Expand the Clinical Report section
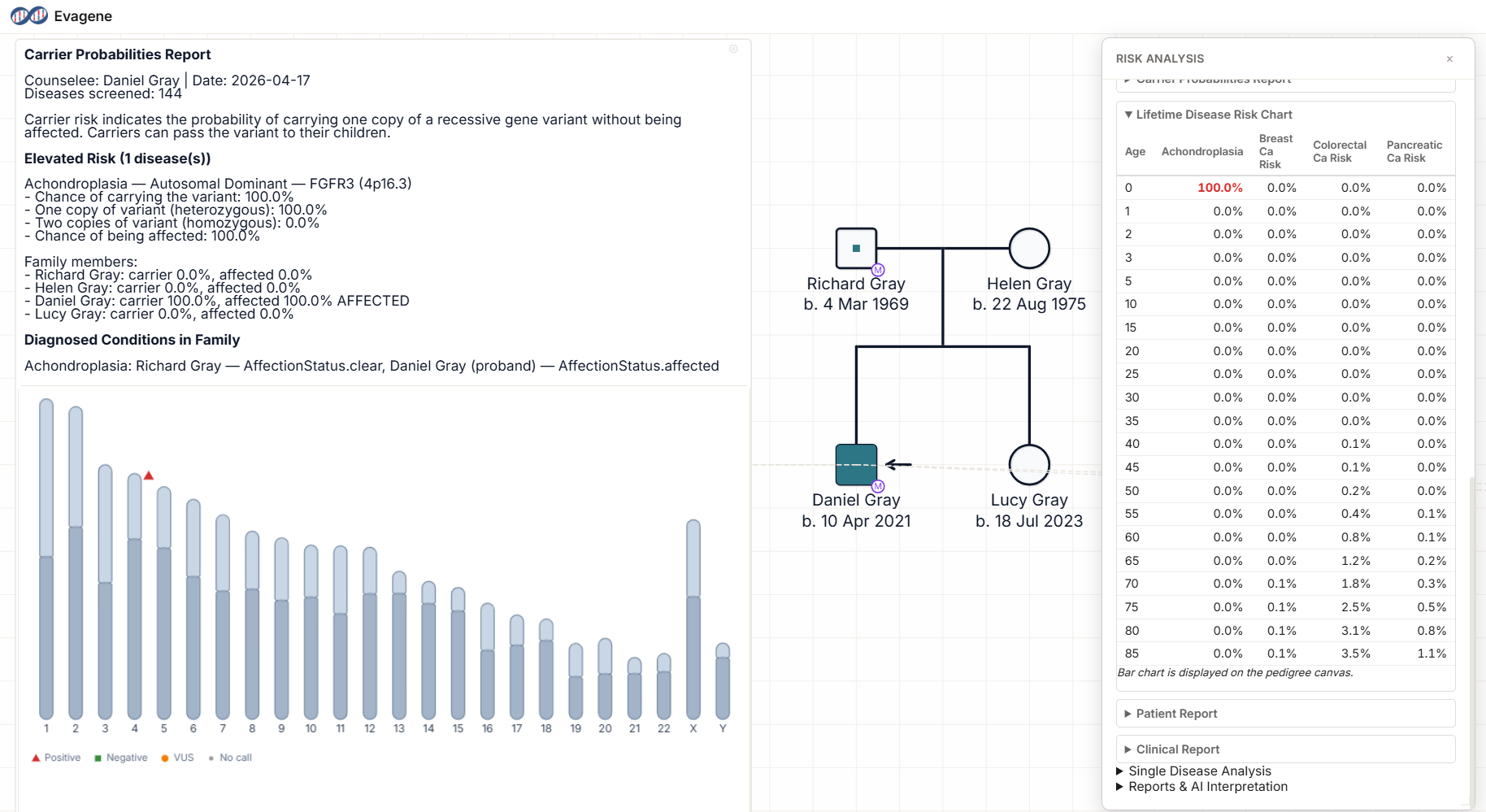Viewport: 1486px width, 812px height. pyautogui.click(x=1177, y=749)
